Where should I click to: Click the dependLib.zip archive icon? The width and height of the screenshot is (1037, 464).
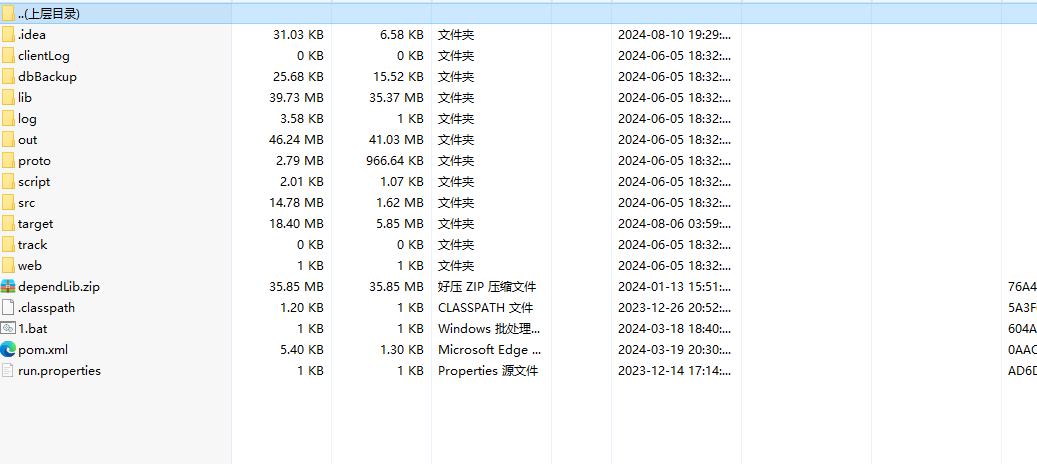[8, 287]
